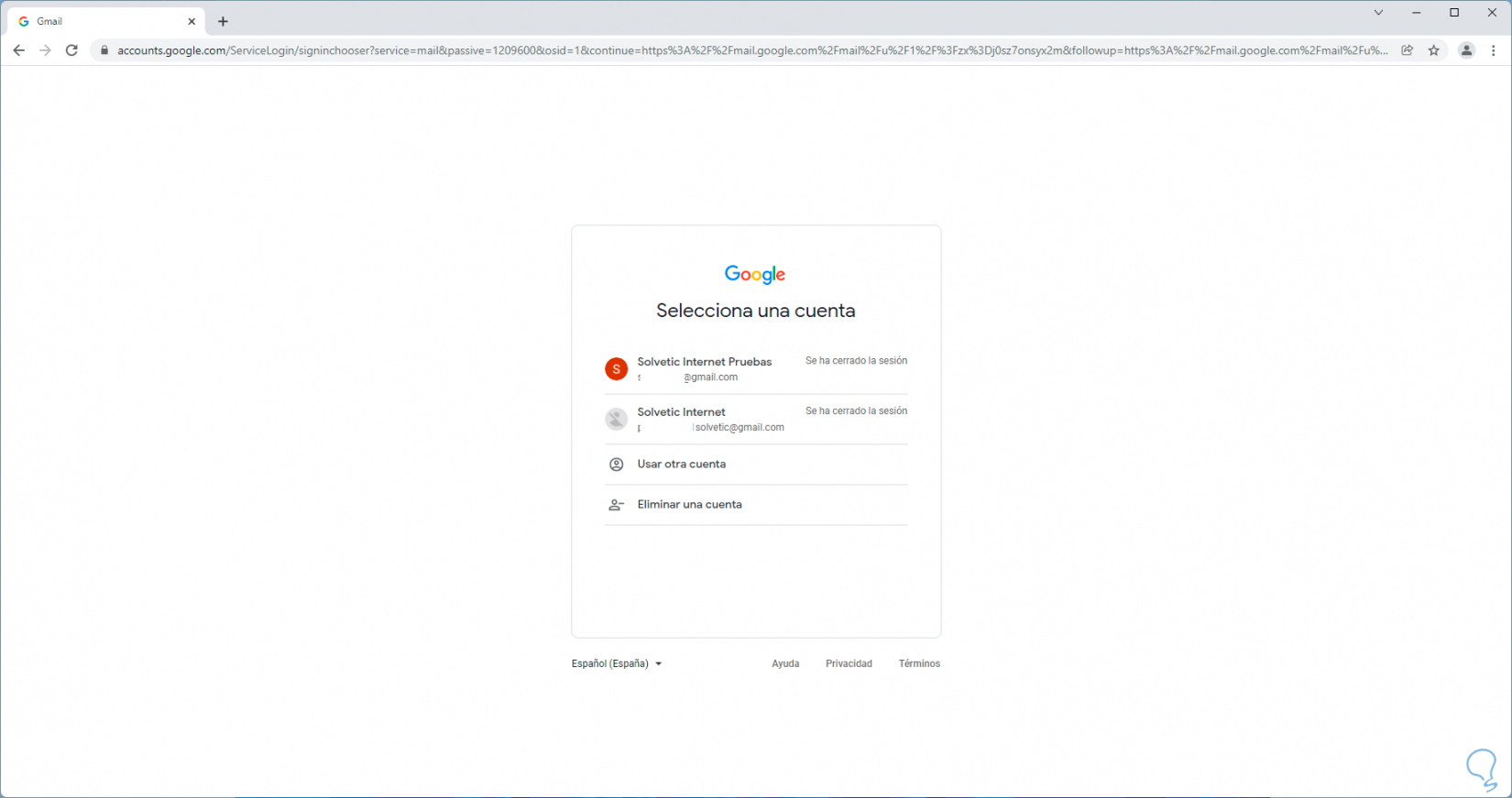Open the Español (España) language dropdown
The height and width of the screenshot is (798, 1512).
point(617,663)
